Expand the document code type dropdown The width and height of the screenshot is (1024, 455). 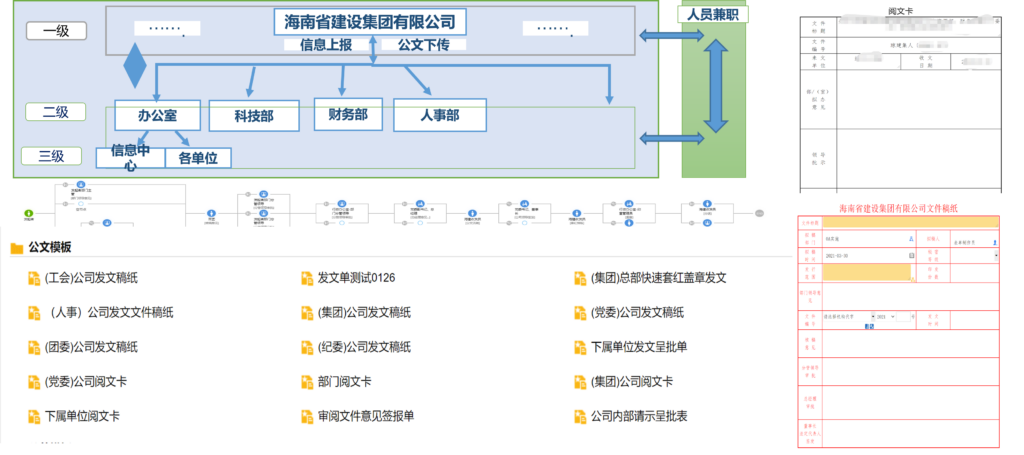point(873,316)
